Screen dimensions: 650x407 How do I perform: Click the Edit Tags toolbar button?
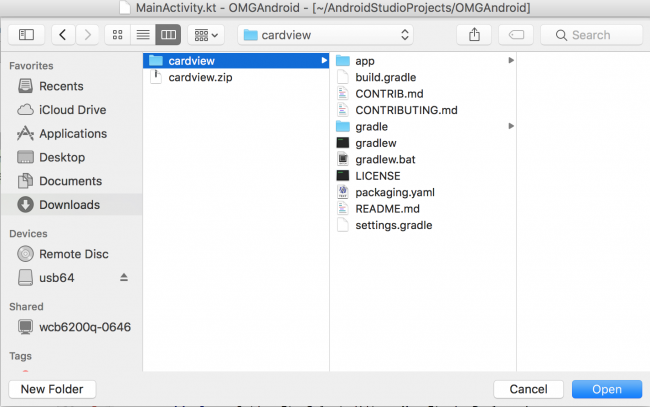tap(516, 35)
